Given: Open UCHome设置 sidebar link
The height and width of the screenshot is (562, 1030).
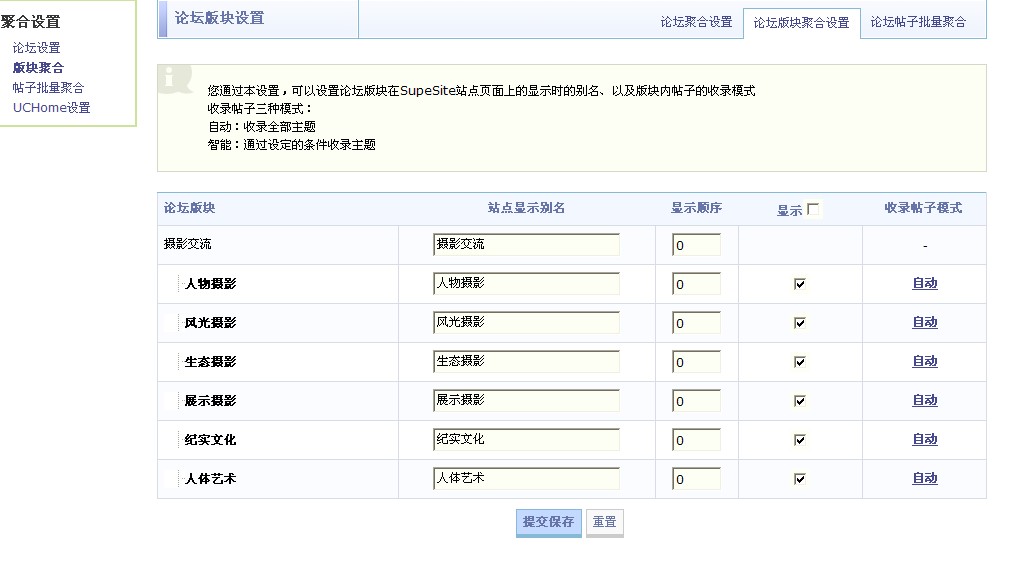Looking at the screenshot, I should click(51, 108).
